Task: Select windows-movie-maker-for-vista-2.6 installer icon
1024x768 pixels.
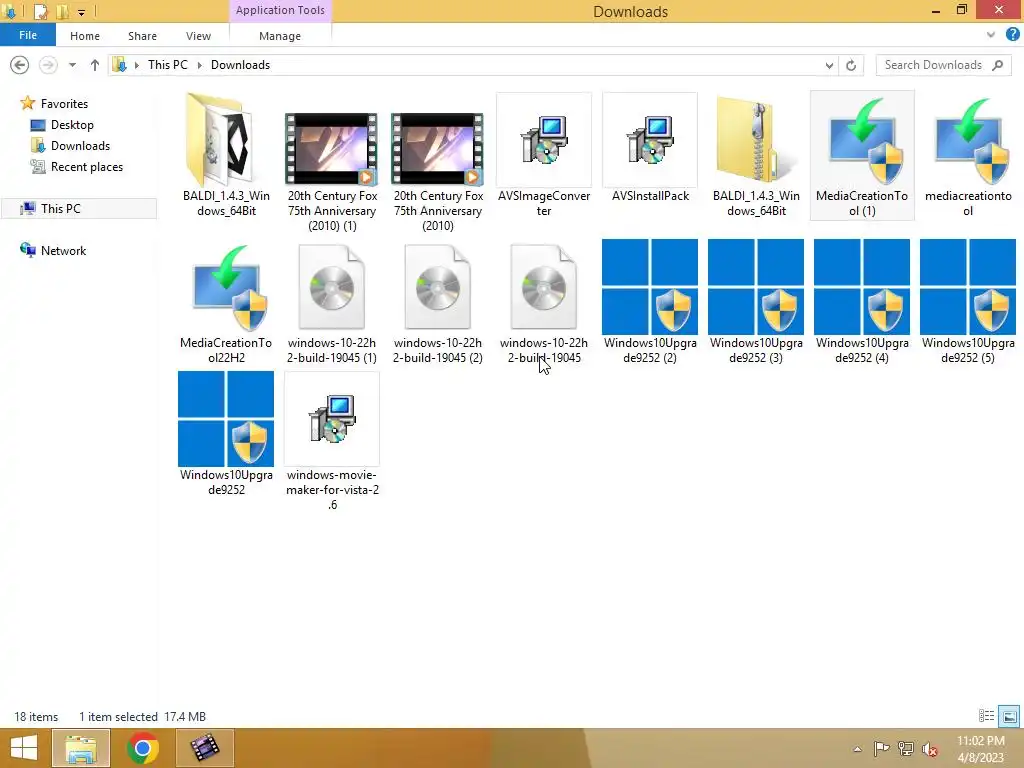Action: coord(332,419)
